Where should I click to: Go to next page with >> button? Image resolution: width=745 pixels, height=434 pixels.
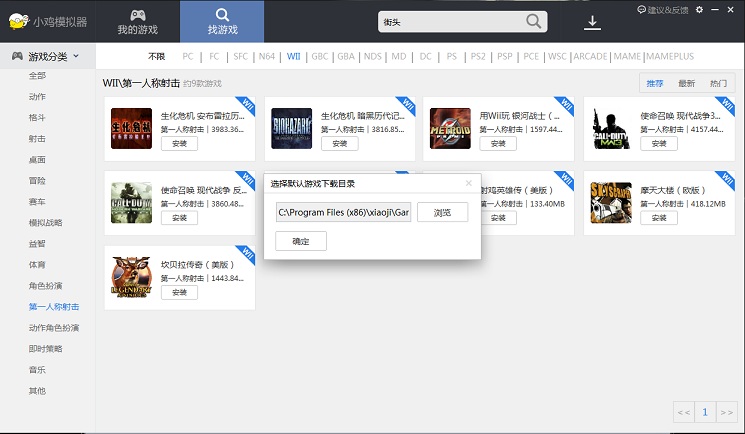coord(727,412)
